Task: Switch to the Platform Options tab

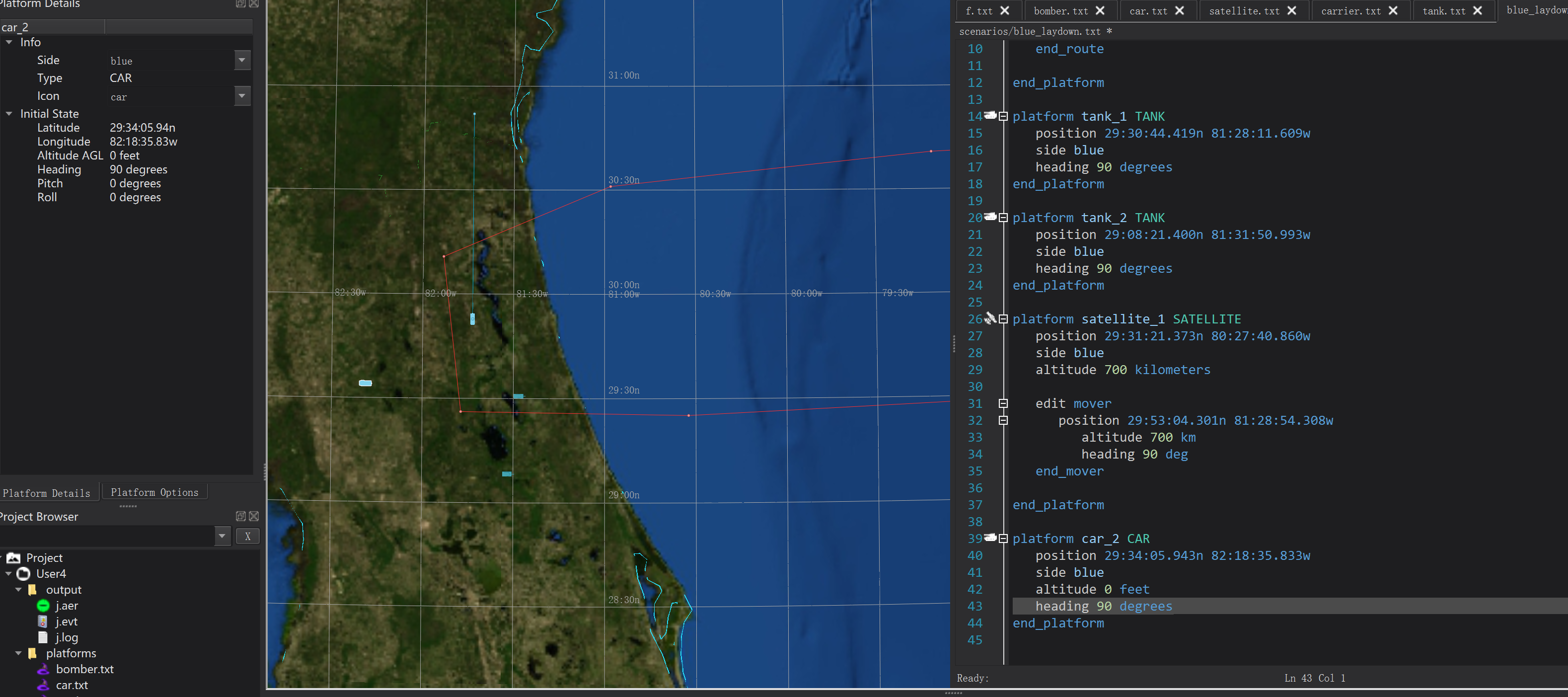Action: click(x=154, y=492)
